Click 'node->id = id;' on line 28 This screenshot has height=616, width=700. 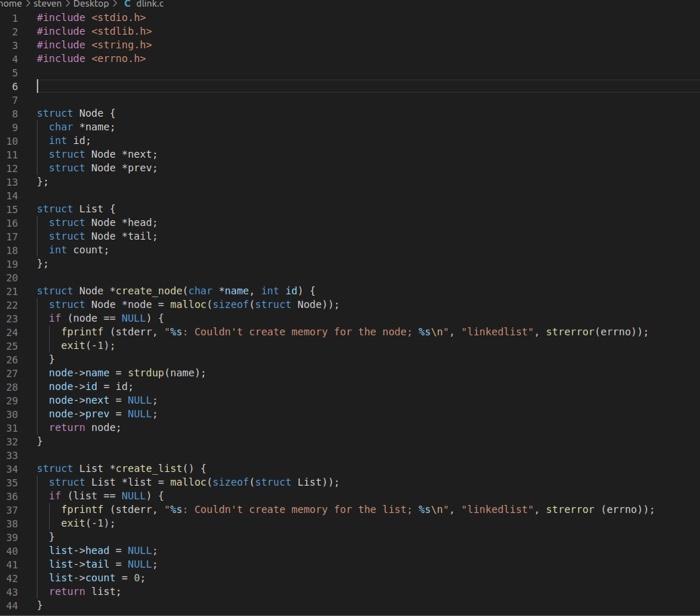click(x=91, y=387)
